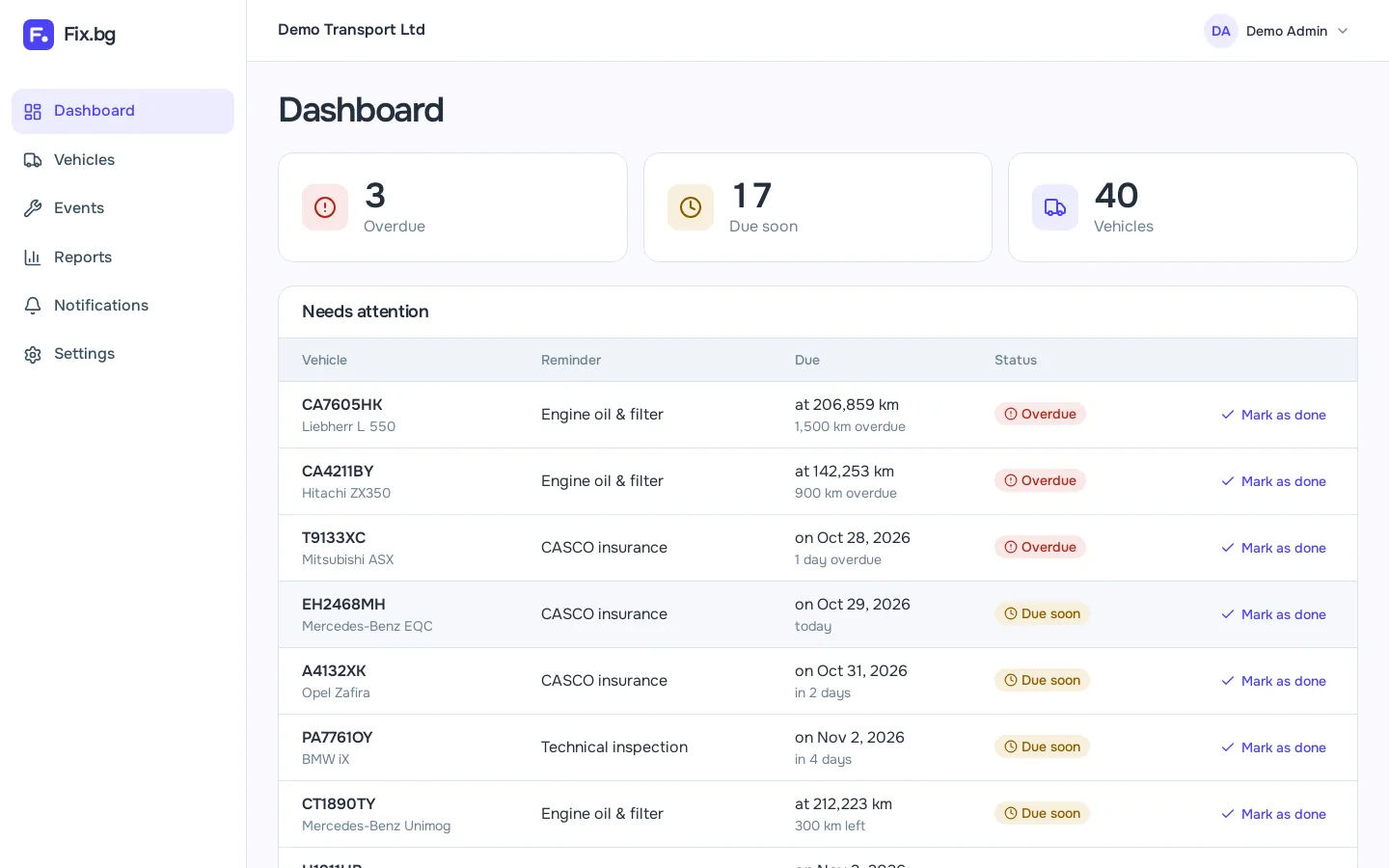
Task: Click the Vehicles truck icon in sidebar
Action: pyautogui.click(x=33, y=160)
